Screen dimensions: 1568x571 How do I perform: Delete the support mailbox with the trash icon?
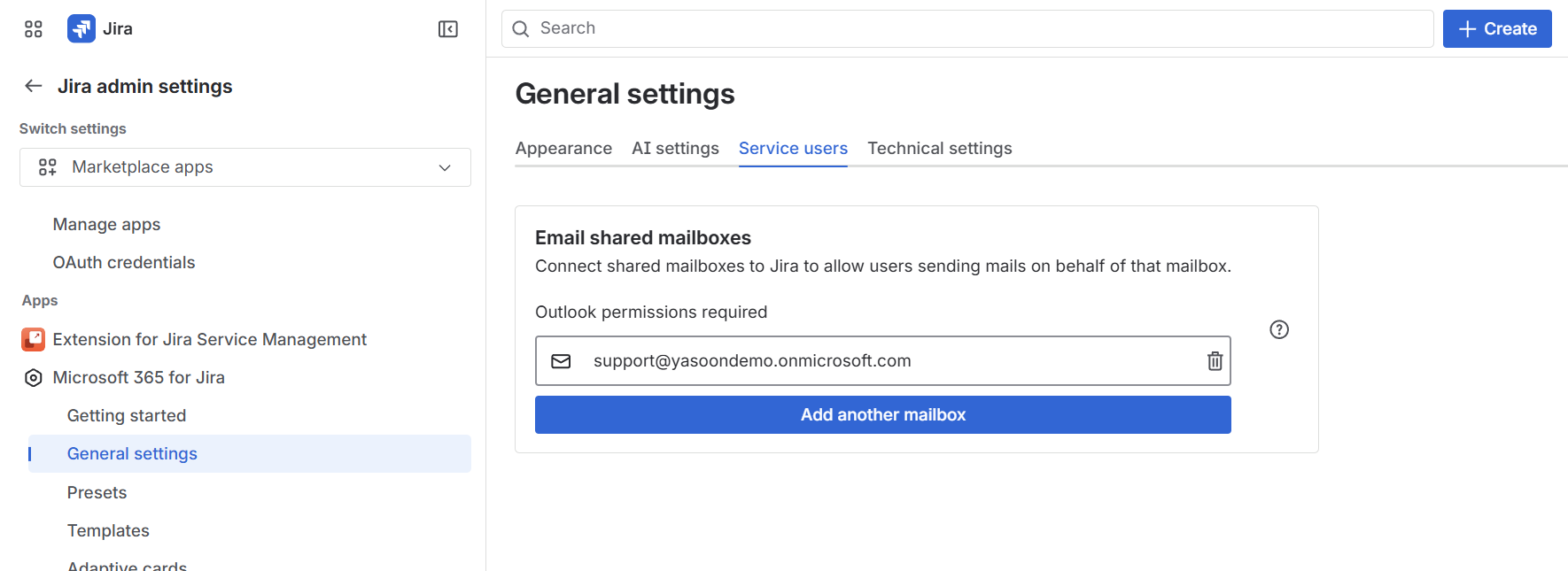pos(1215,361)
